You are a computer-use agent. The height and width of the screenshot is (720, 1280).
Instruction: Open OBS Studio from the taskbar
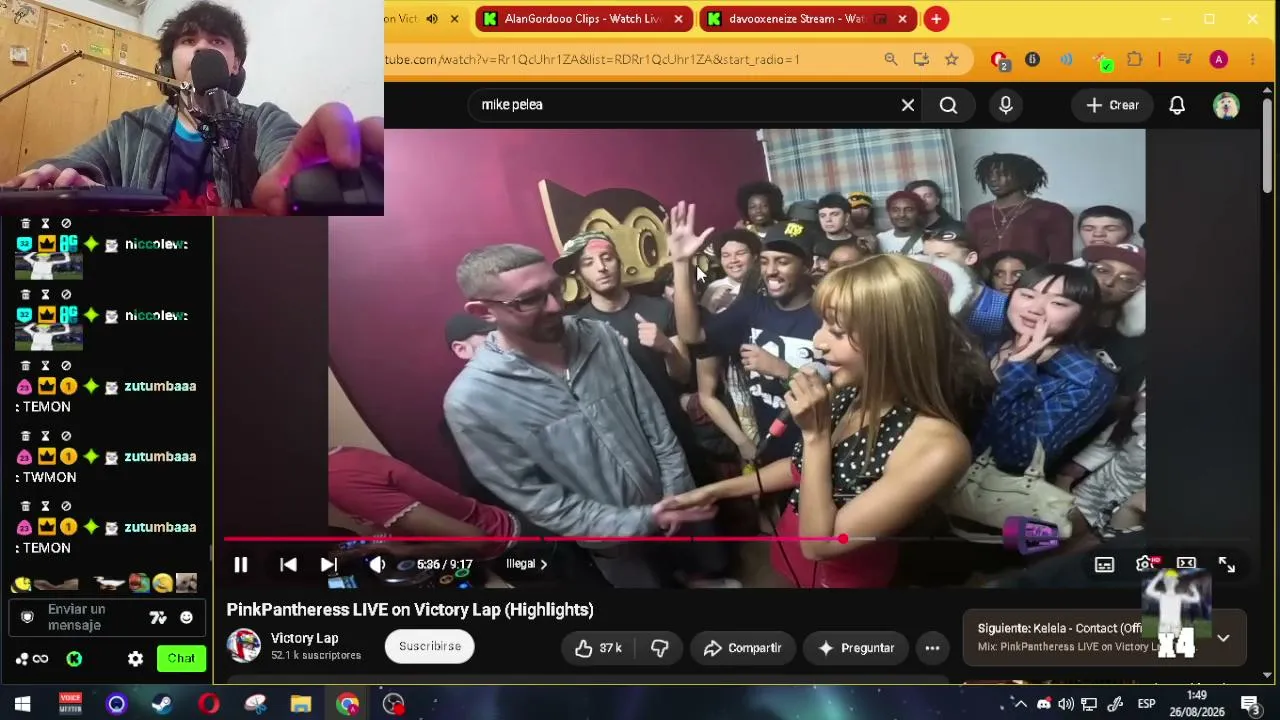pyautogui.click(x=394, y=704)
